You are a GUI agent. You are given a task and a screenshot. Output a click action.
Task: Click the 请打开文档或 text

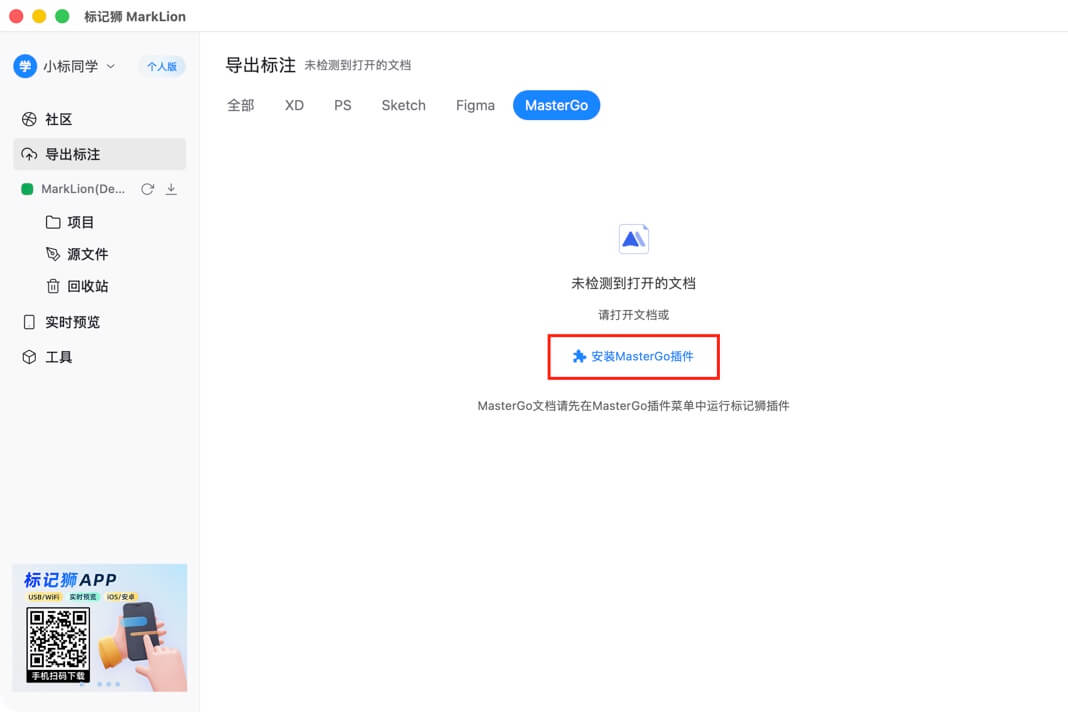pyautogui.click(x=633, y=315)
